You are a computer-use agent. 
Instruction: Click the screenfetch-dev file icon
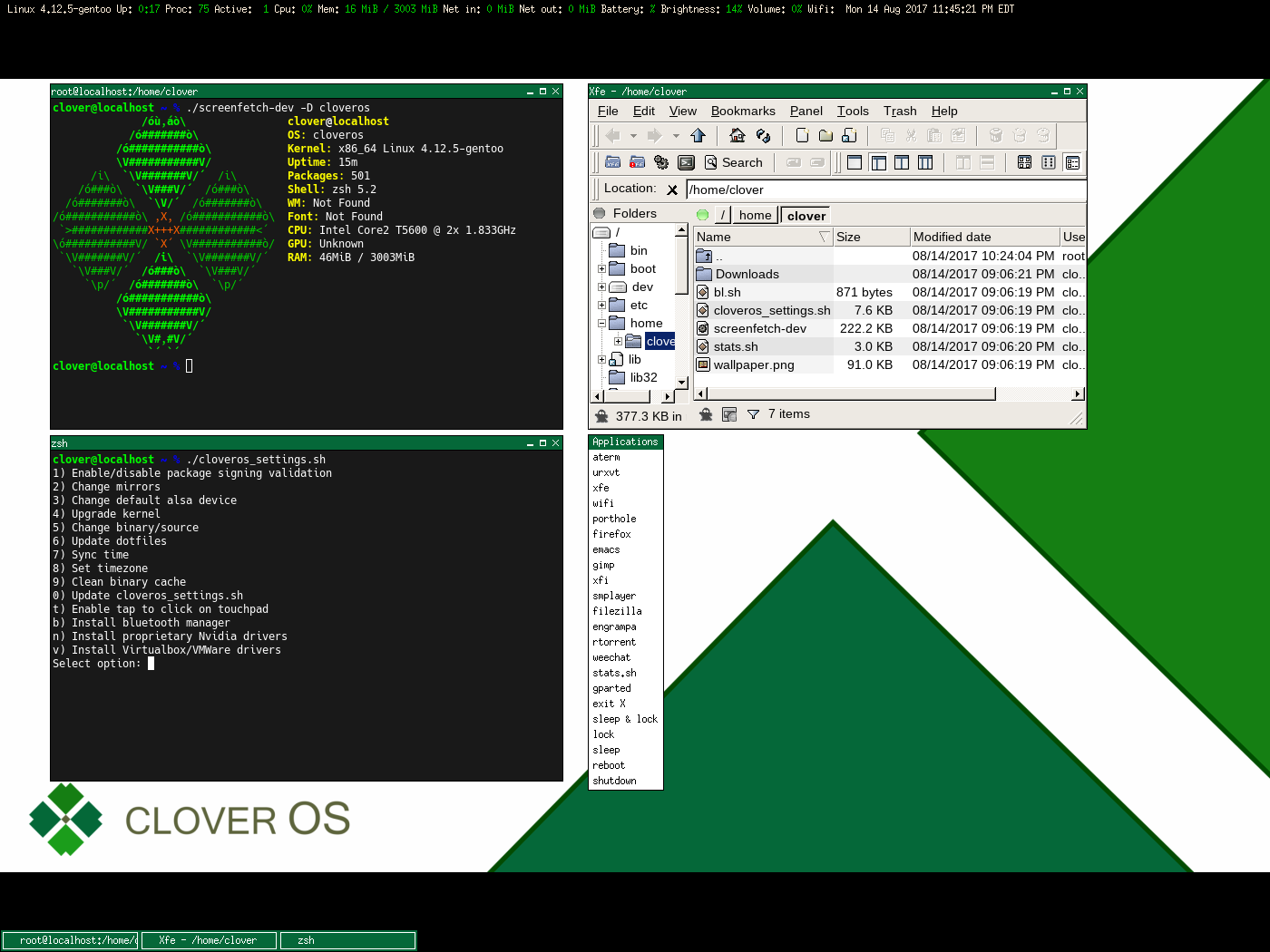click(703, 328)
